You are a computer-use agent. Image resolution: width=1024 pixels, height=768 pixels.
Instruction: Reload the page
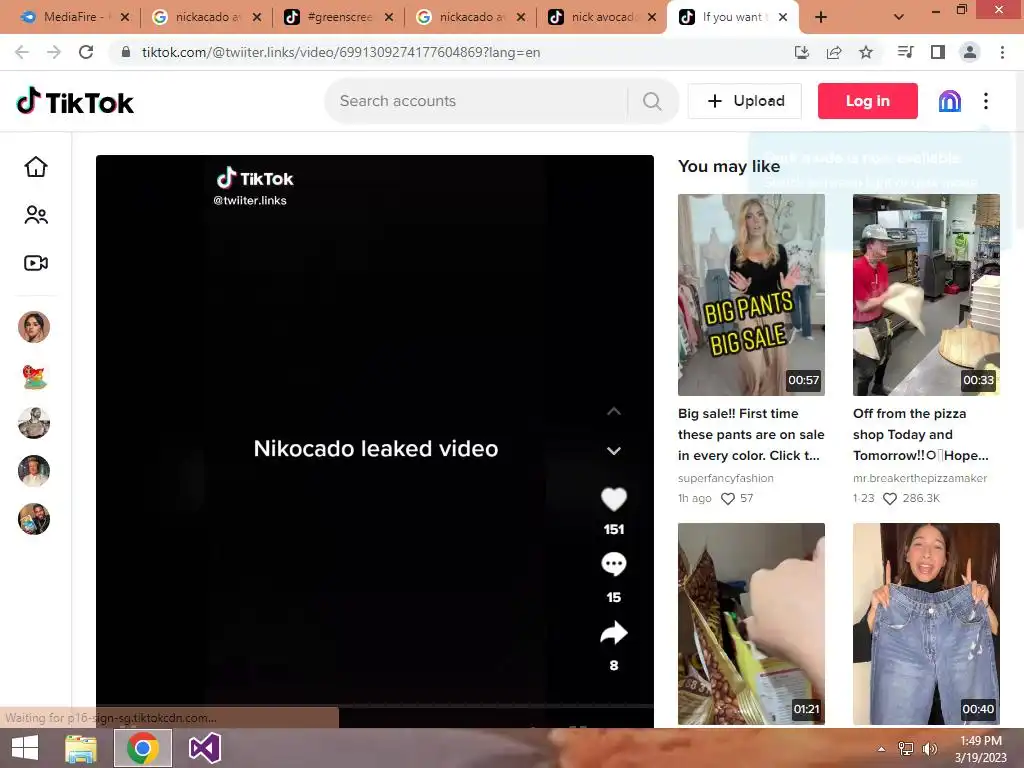click(86, 52)
